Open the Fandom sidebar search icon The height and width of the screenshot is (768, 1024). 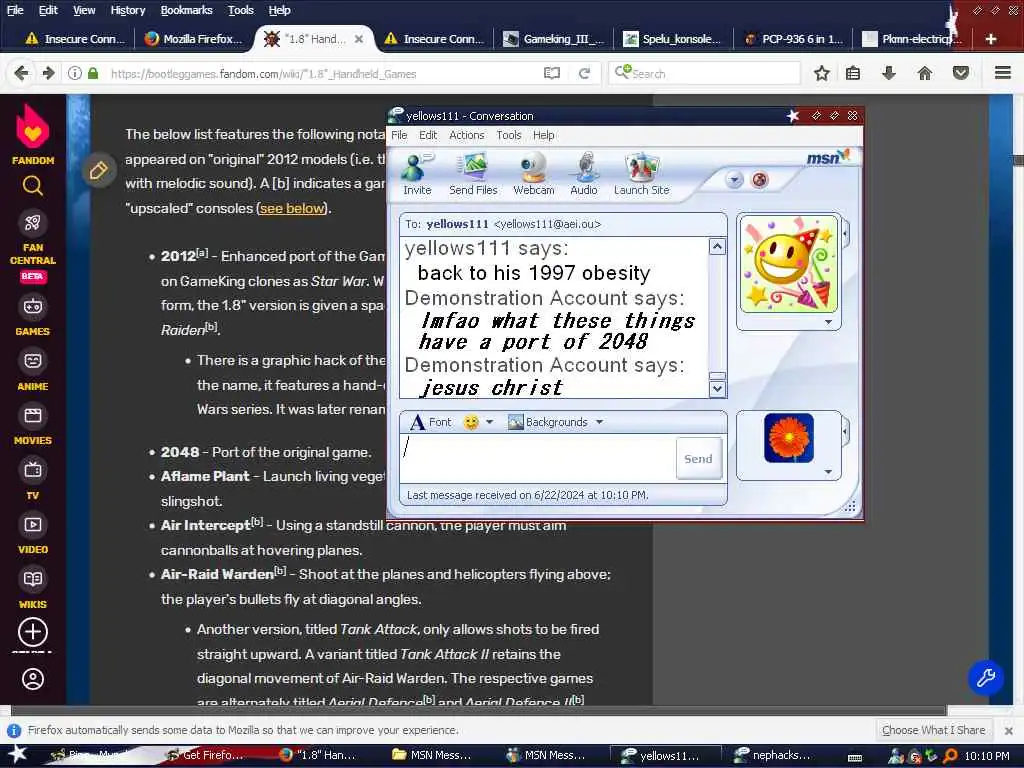33,186
